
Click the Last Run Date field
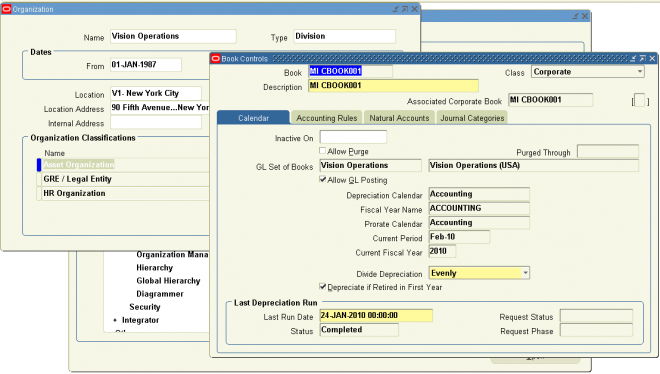click(x=376, y=316)
